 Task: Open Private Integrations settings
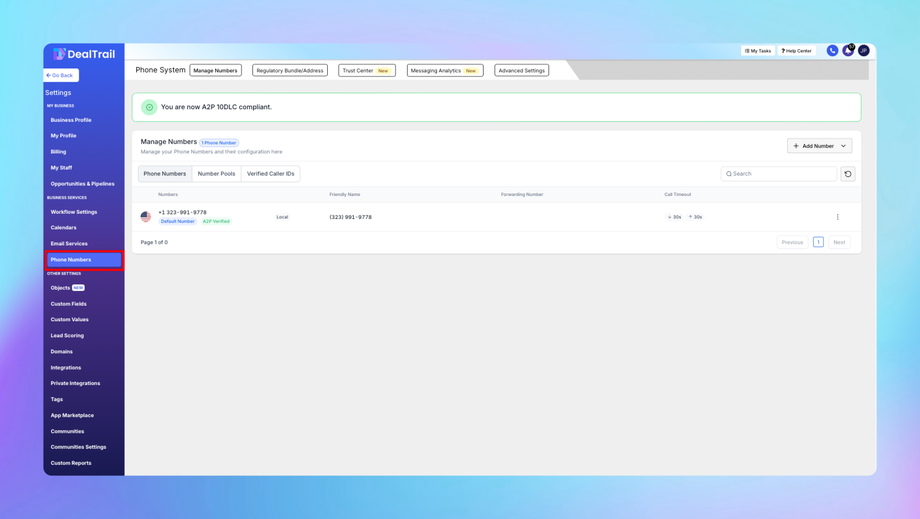coord(75,384)
